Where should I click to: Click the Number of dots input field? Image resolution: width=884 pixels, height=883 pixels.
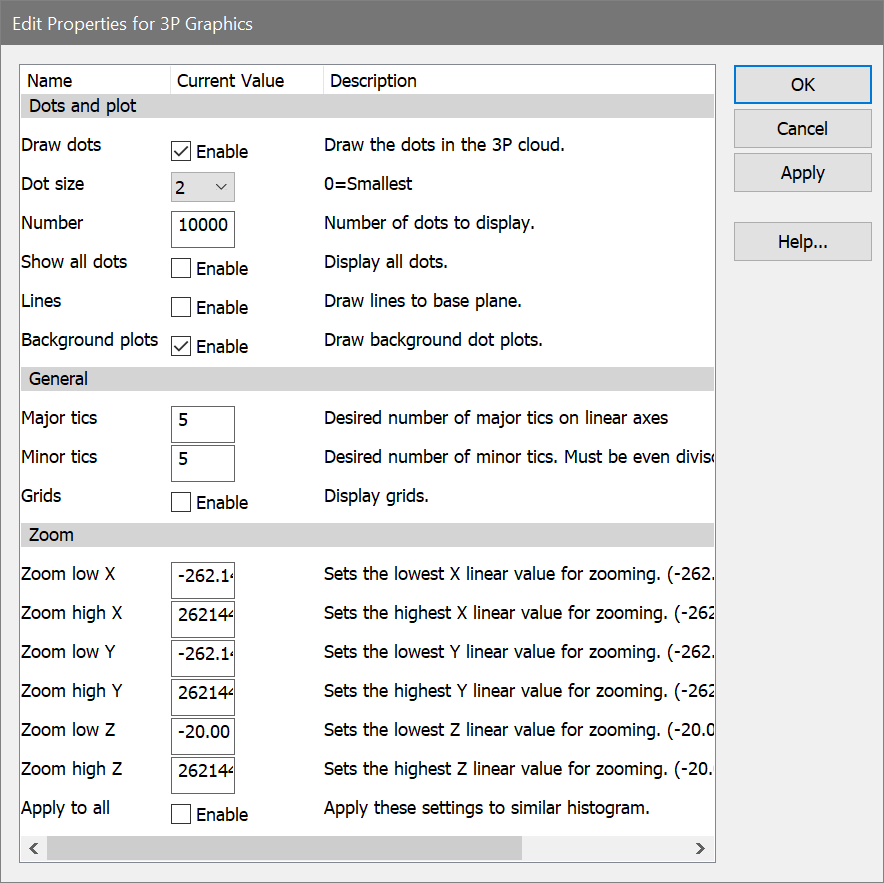tap(203, 226)
